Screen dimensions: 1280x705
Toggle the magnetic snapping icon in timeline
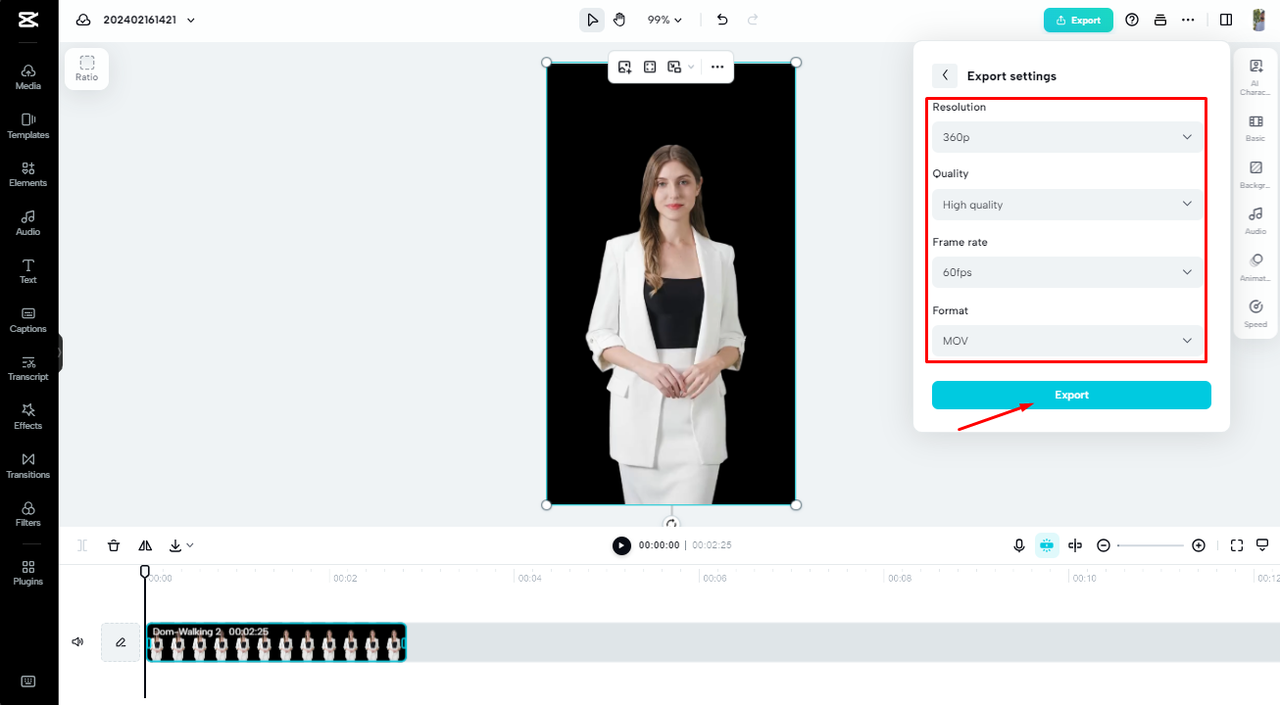[1047, 545]
